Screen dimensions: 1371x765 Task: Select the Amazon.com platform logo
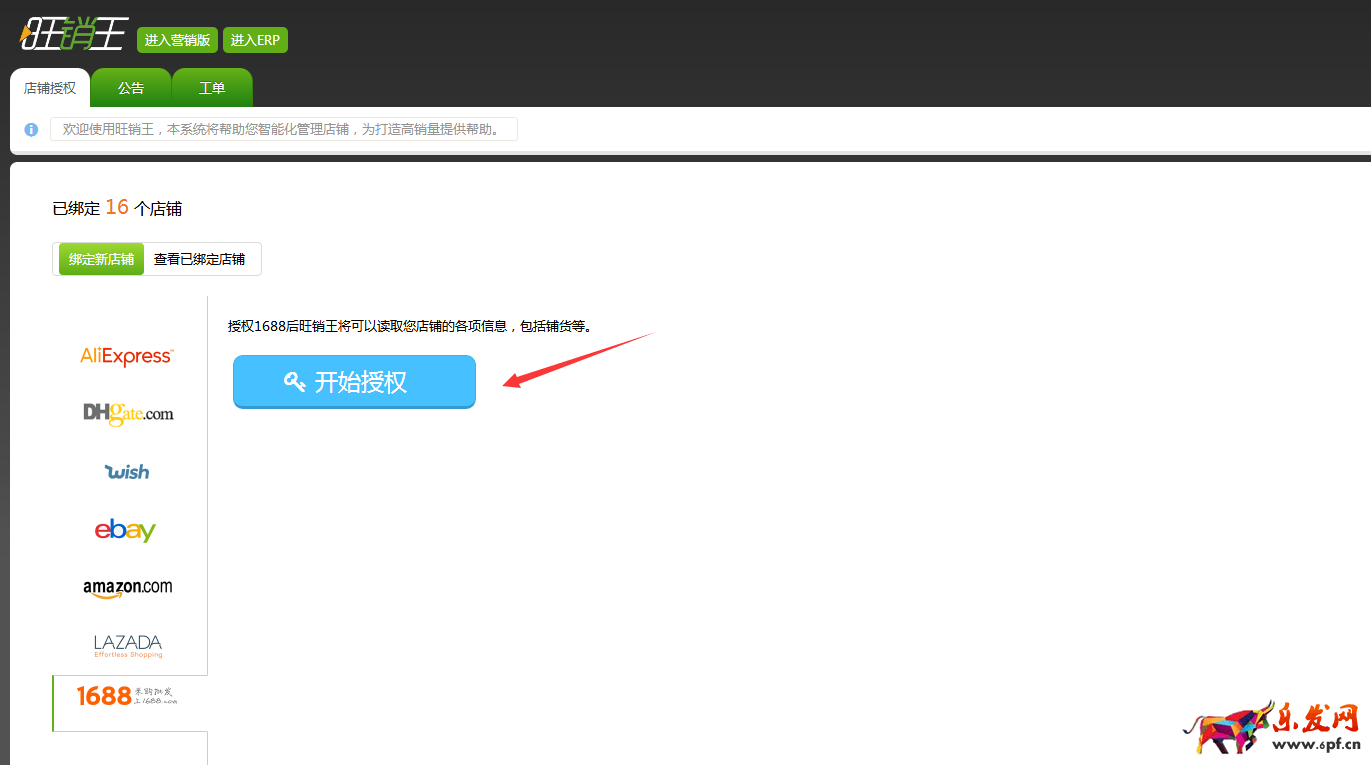[x=127, y=588]
